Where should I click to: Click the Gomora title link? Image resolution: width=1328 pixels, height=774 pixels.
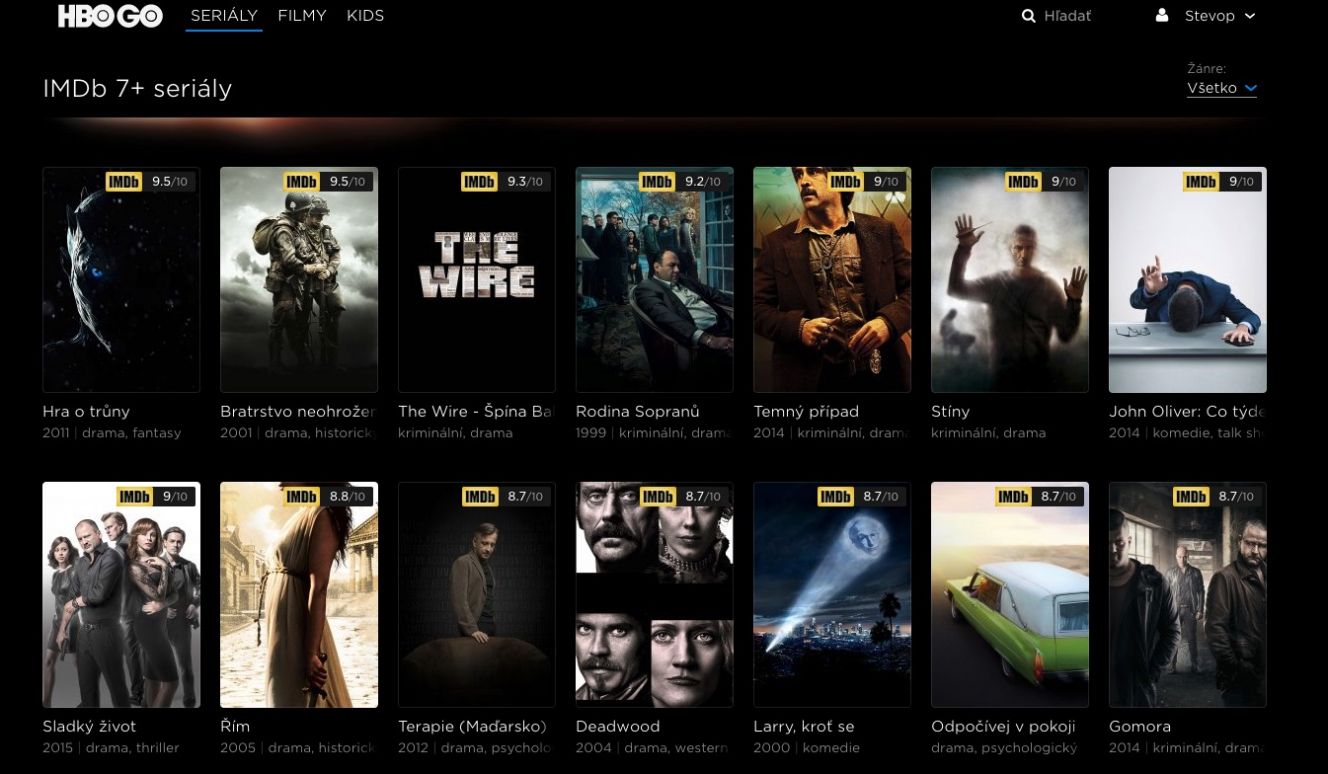click(1140, 727)
